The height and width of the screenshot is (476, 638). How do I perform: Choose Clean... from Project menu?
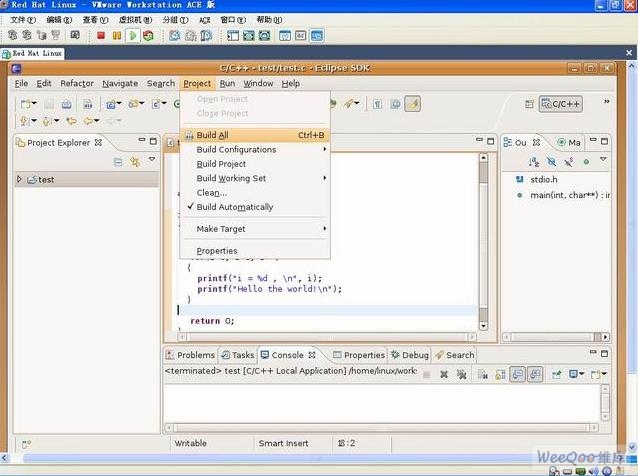point(255,193)
